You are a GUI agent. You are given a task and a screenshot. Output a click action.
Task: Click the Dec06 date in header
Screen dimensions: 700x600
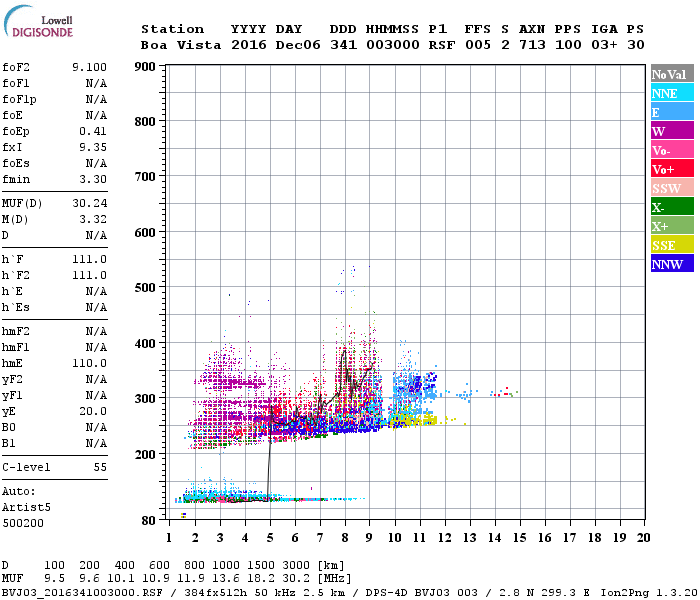(298, 45)
